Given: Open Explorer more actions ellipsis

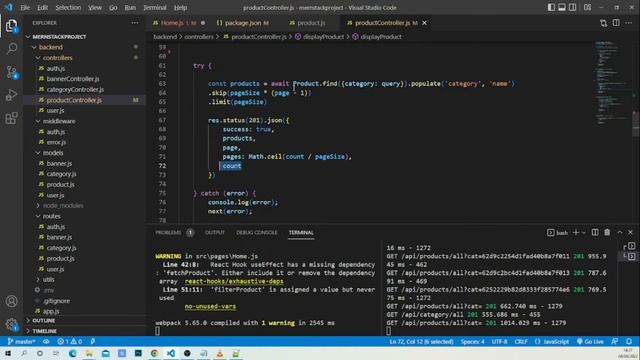Looking at the screenshot, I should (135, 23).
